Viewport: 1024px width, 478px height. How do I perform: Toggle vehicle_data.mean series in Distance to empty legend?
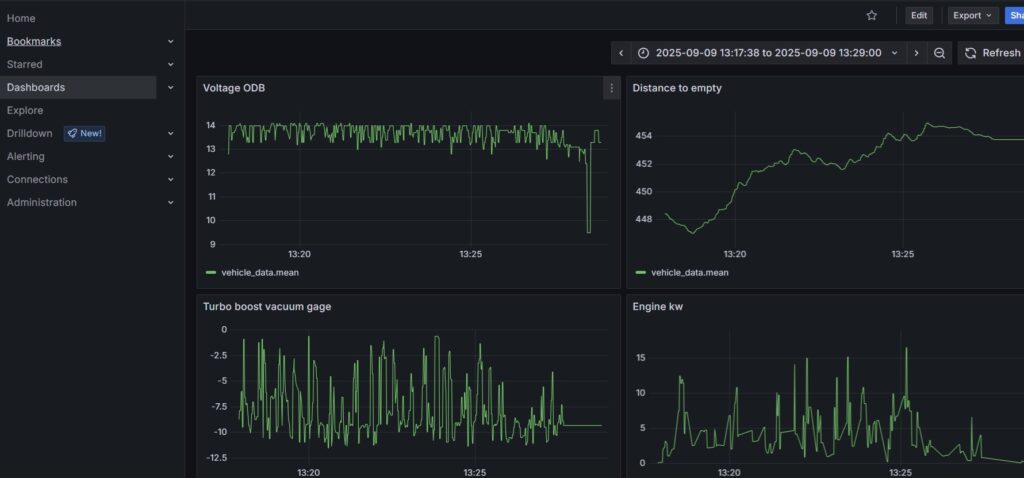tap(689, 272)
